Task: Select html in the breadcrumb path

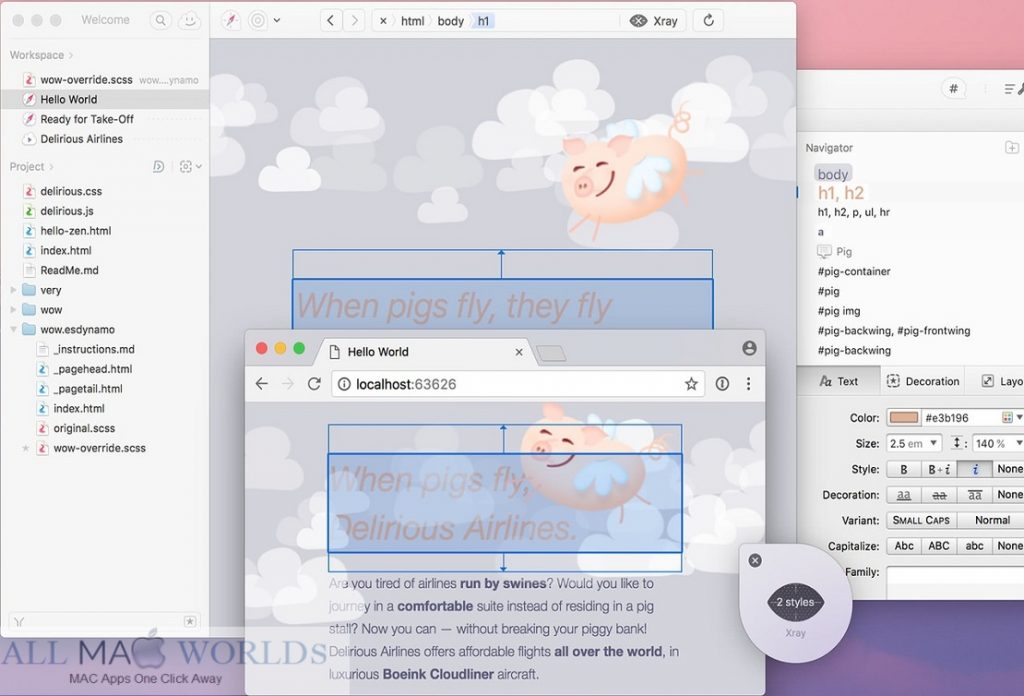Action: pyautogui.click(x=412, y=21)
